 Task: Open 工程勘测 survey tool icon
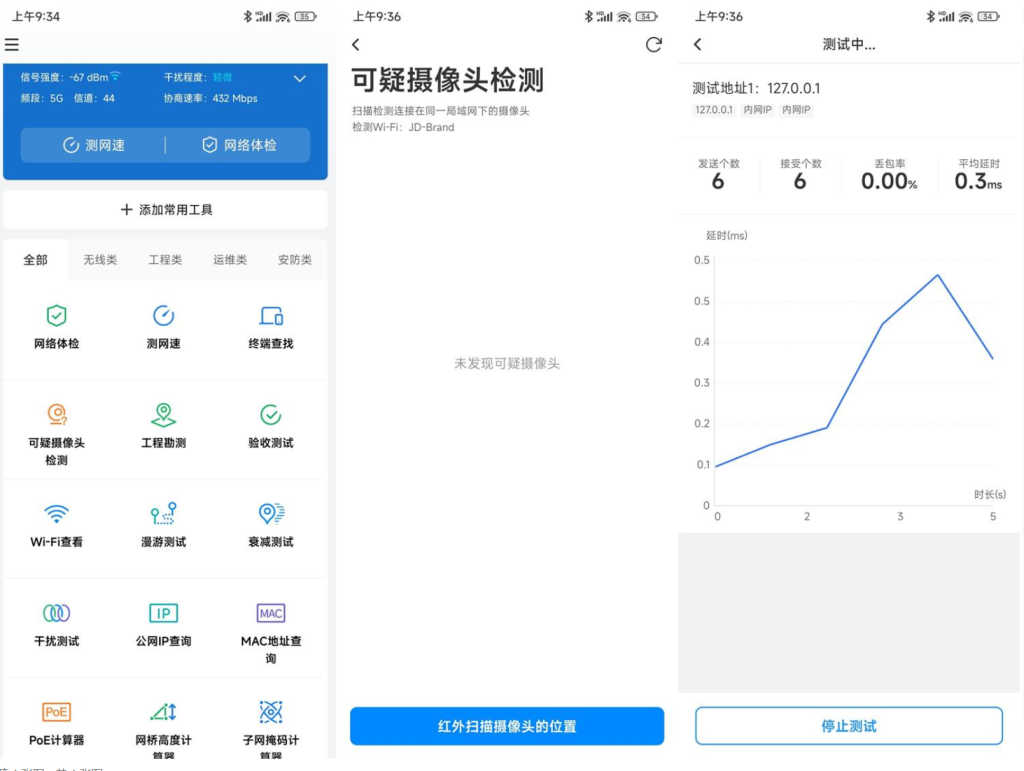tap(164, 415)
